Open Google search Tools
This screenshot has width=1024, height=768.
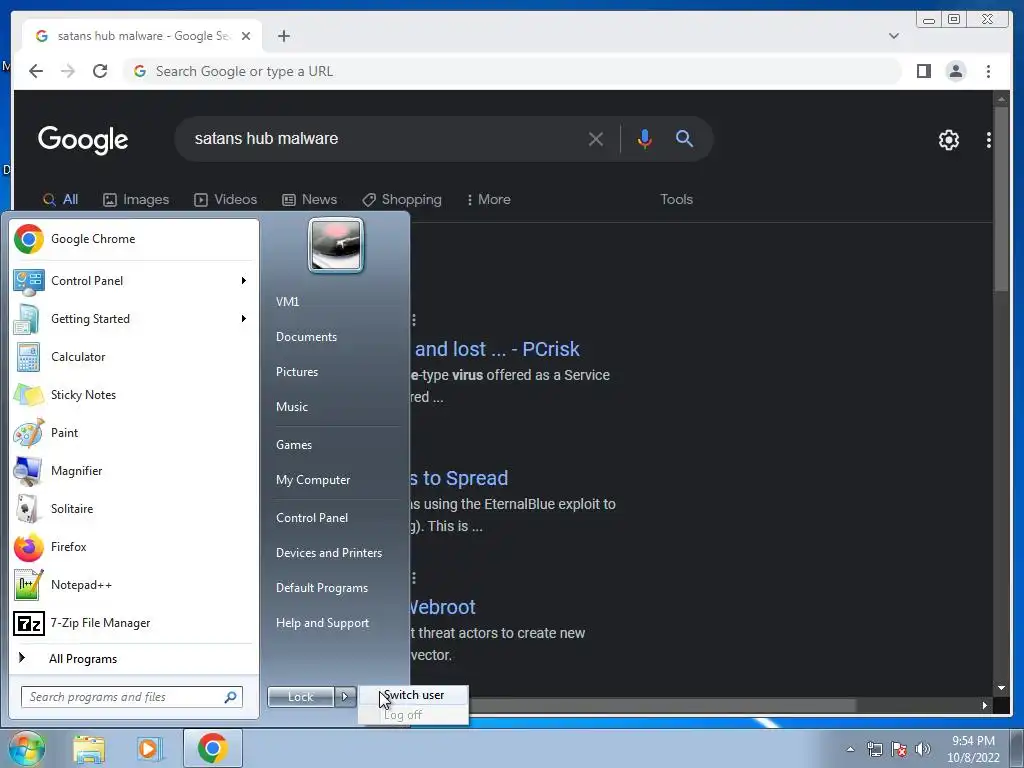click(x=676, y=199)
